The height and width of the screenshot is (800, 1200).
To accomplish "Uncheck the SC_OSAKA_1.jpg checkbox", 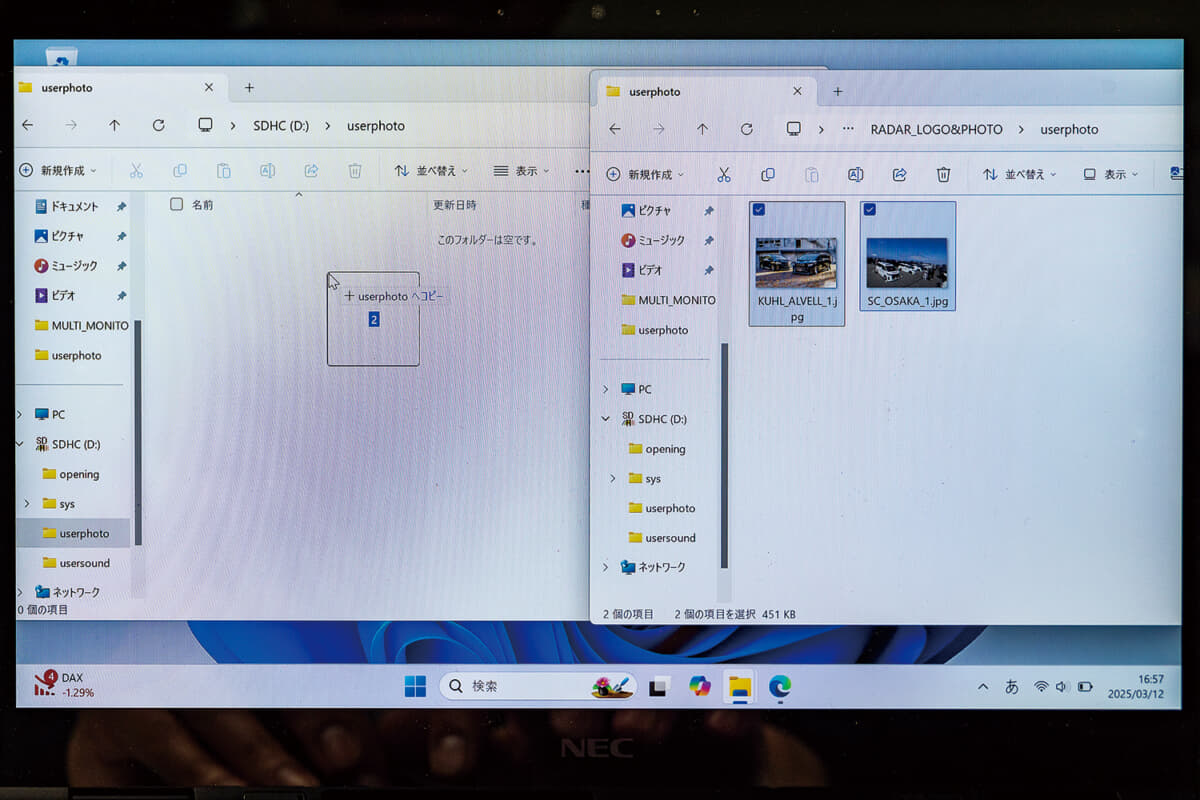I will (x=870, y=209).
